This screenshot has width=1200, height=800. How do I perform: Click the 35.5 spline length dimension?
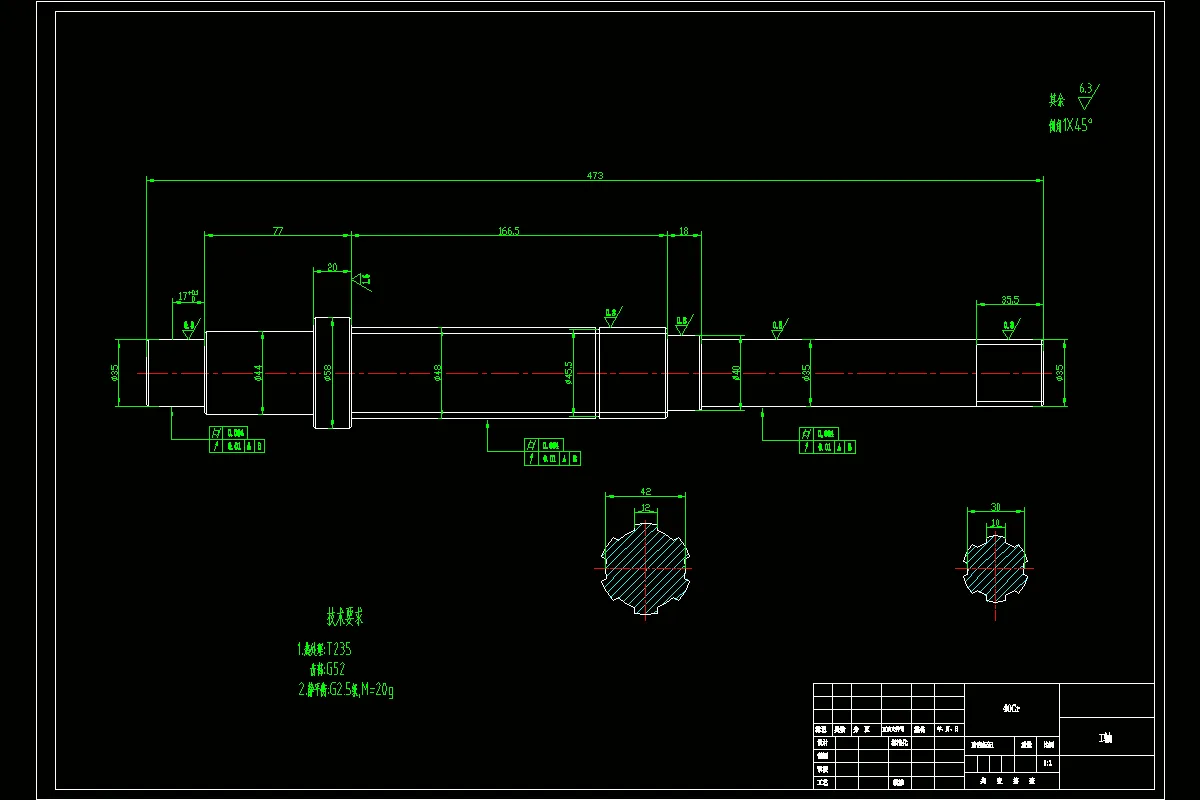pos(1010,299)
